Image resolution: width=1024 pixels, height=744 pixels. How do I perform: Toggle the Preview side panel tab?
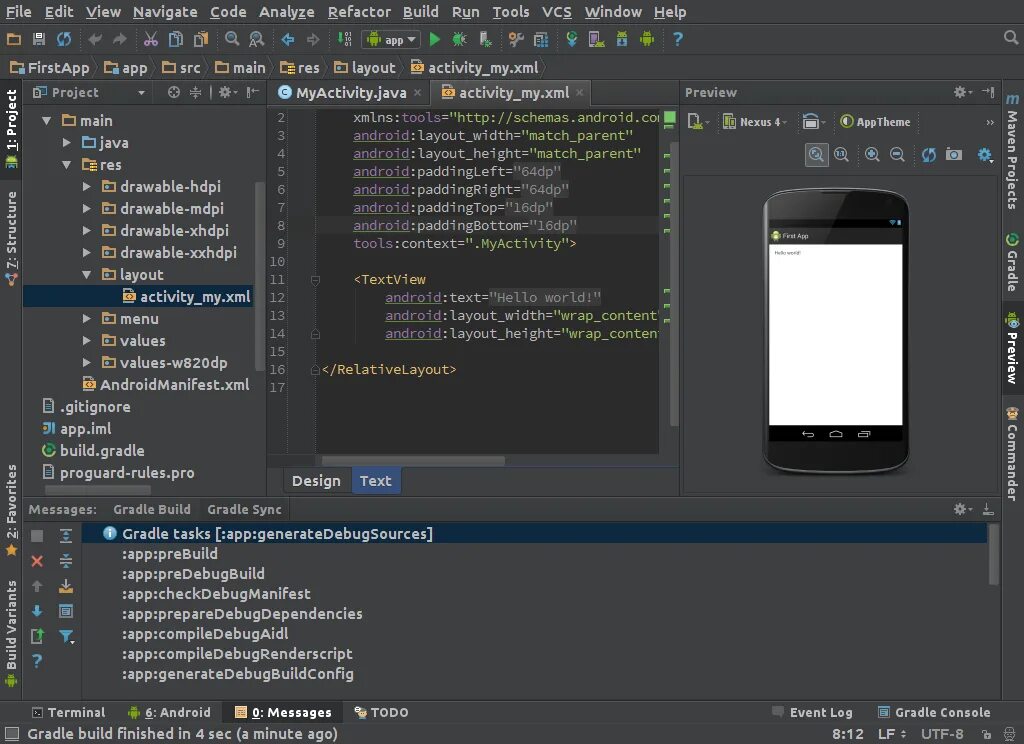(x=1012, y=349)
